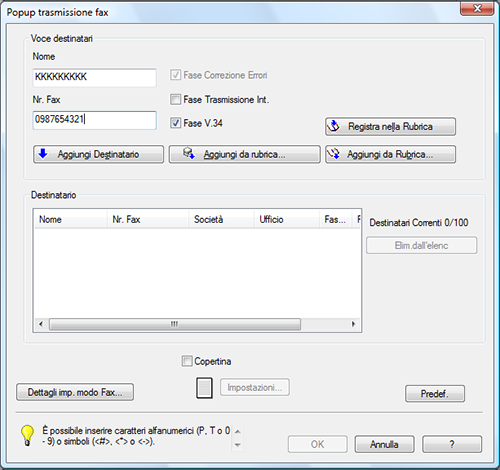The width and height of the screenshot is (500, 470).
Task: Click the Nome input field
Action: click(94, 77)
